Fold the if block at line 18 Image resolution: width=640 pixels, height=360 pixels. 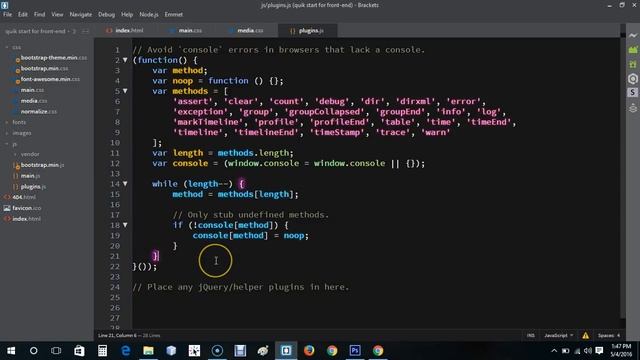pos(125,225)
